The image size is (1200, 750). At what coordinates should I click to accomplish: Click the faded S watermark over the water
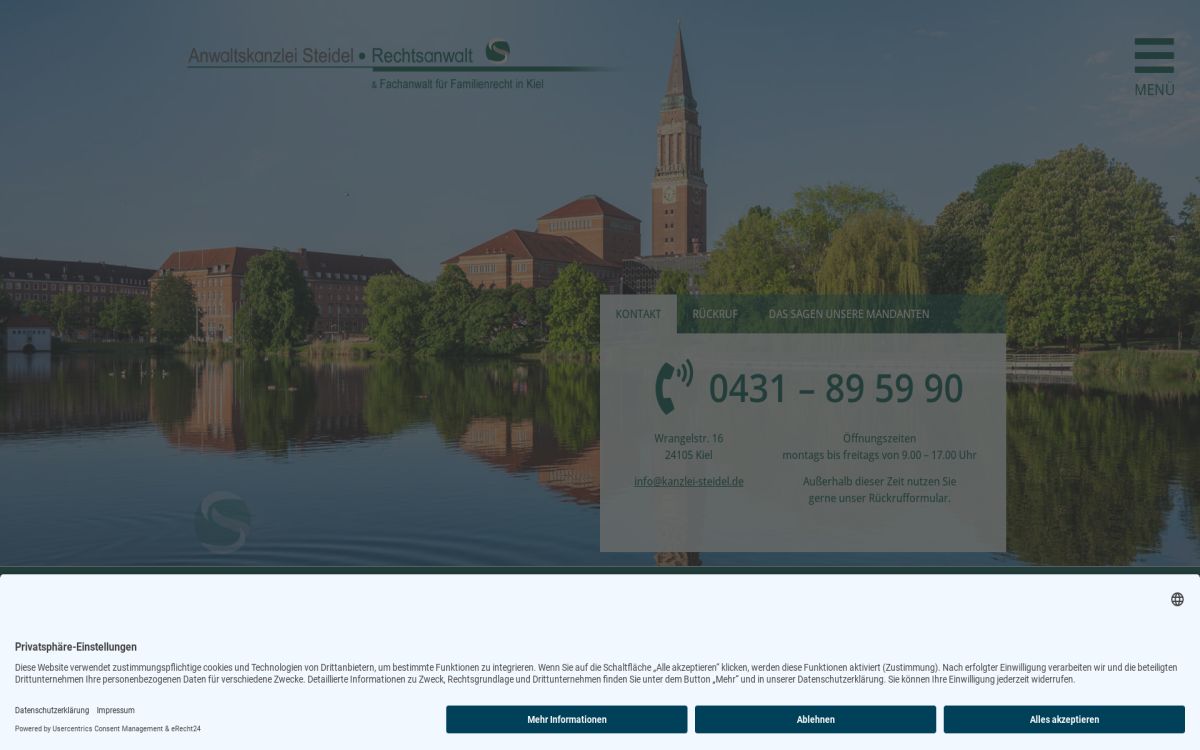222,521
